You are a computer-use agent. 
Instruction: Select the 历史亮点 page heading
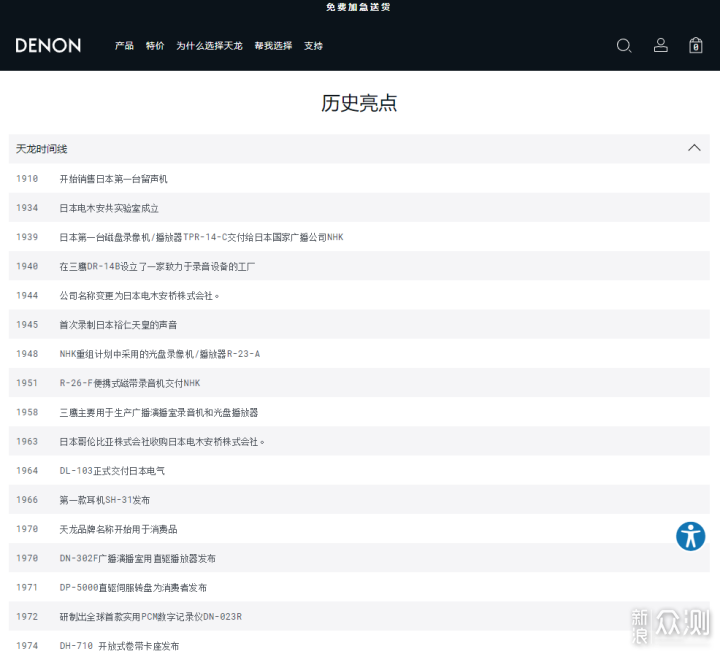point(359,103)
